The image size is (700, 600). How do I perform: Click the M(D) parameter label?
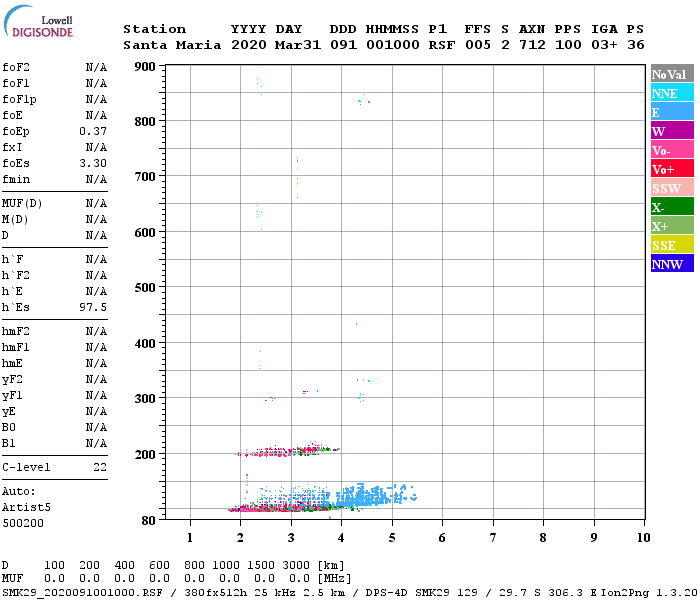(x=15, y=220)
